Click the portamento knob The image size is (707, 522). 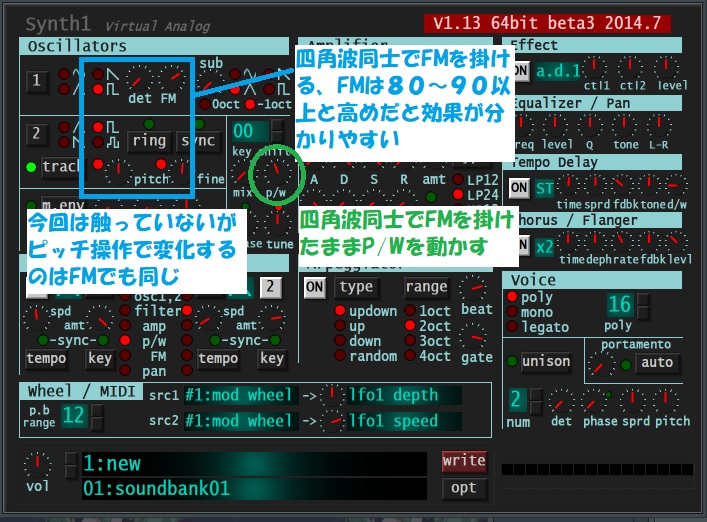tap(601, 365)
